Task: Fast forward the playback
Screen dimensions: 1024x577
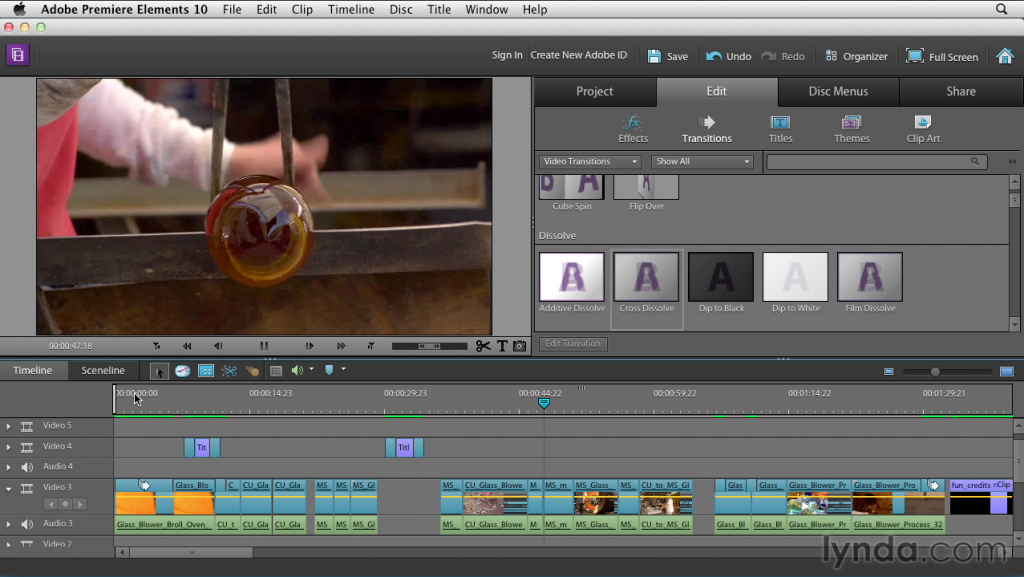Action: click(x=341, y=346)
